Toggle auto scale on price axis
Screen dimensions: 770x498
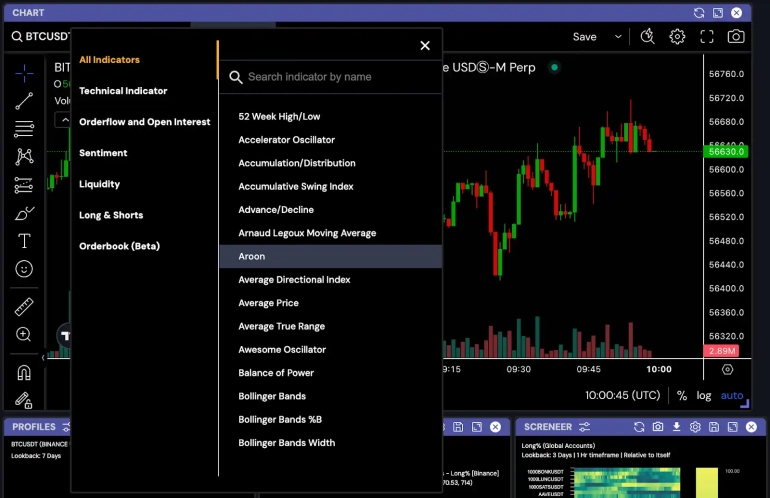tap(732, 395)
